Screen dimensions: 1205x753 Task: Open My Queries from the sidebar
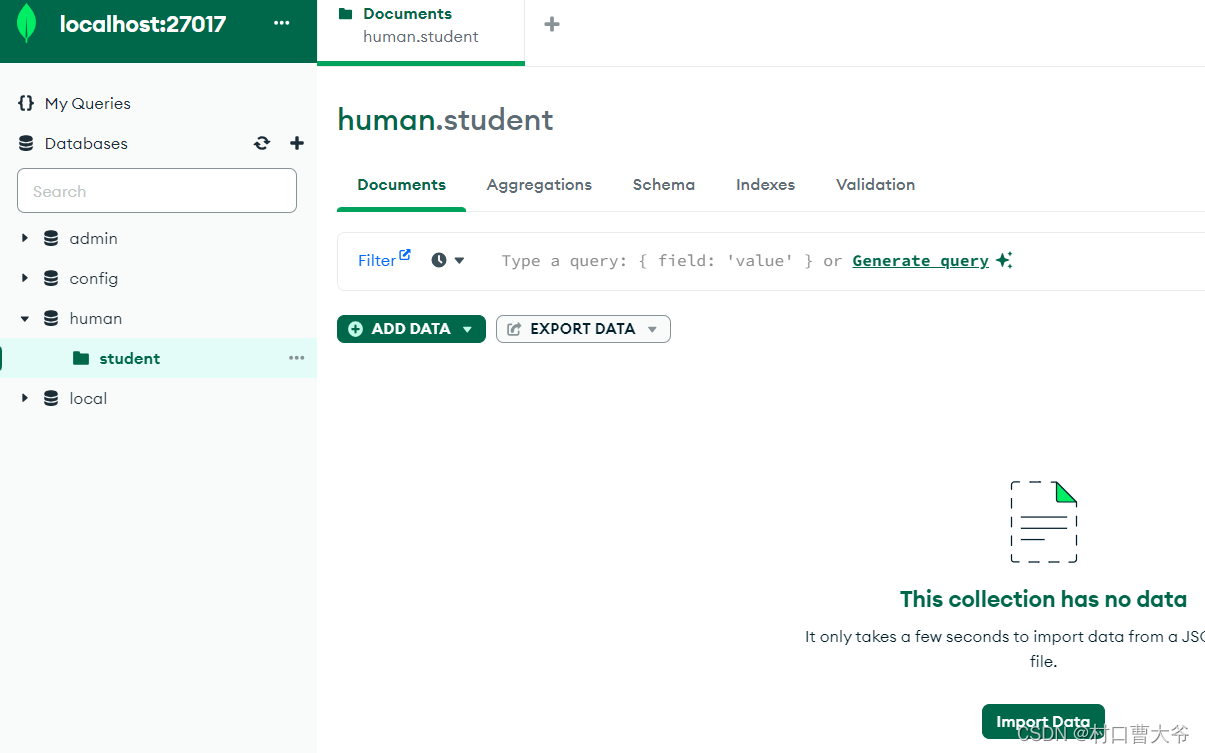[86, 103]
